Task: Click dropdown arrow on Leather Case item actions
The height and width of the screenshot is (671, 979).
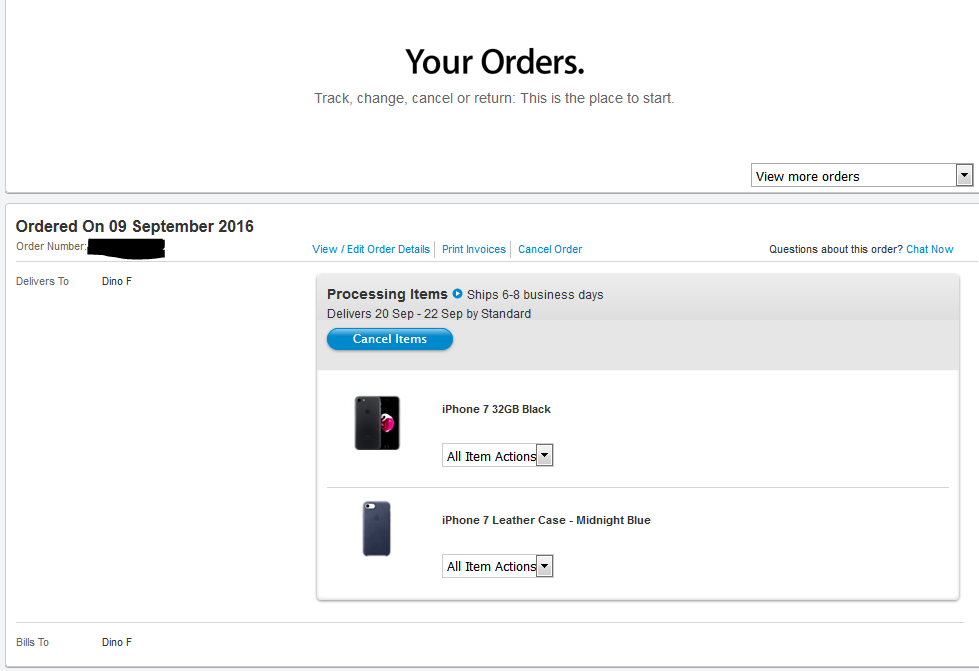Action: pos(544,566)
